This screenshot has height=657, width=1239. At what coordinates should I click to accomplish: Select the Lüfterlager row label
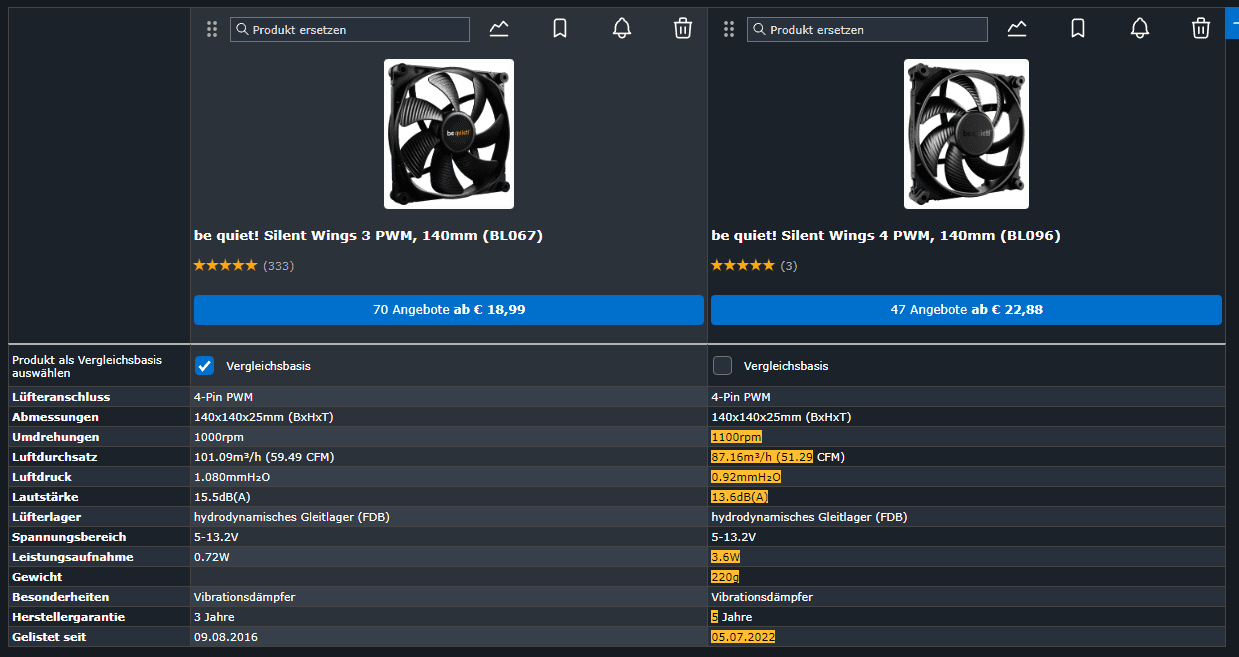(x=47, y=517)
